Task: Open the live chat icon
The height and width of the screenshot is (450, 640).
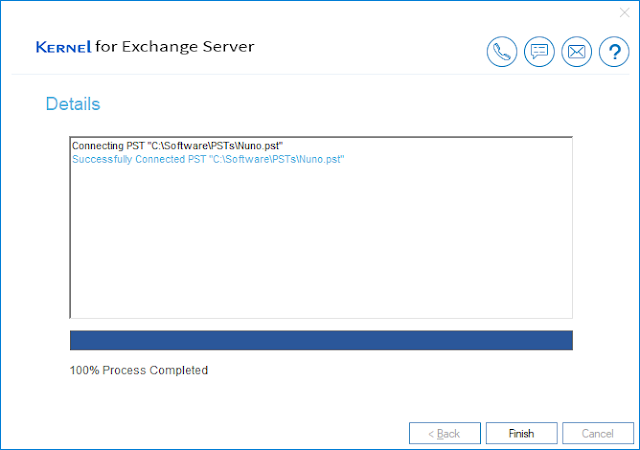Action: point(539,51)
